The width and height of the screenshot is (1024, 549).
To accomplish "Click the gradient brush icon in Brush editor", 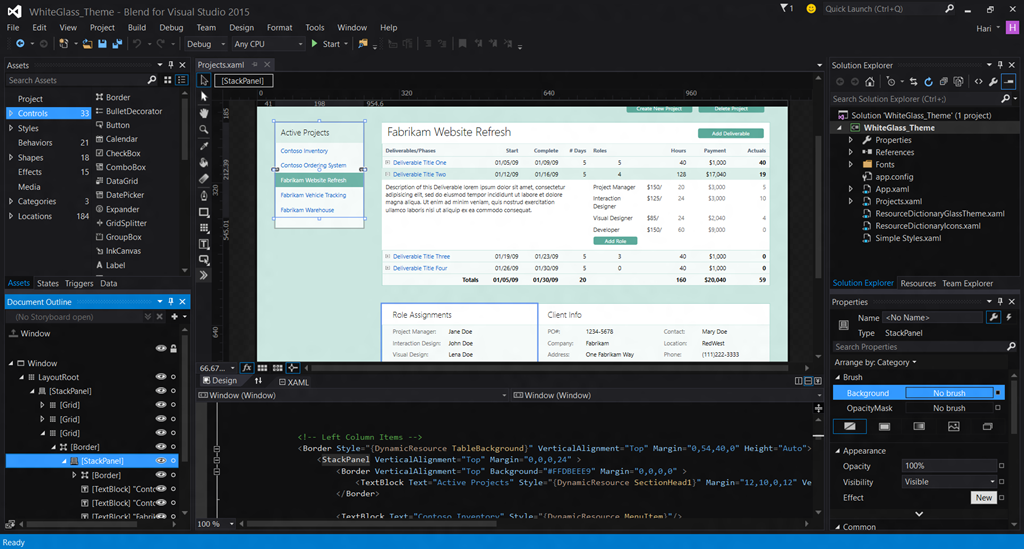I will (919, 426).
